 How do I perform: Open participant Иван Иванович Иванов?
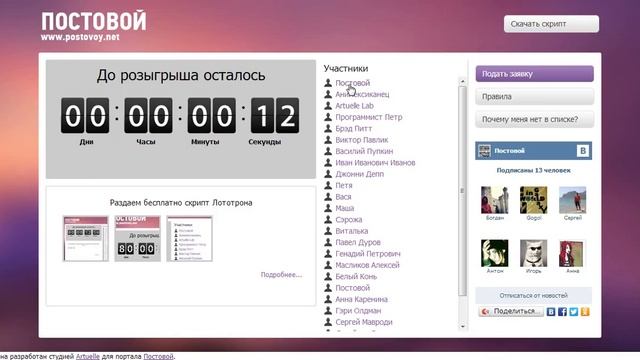(375, 163)
